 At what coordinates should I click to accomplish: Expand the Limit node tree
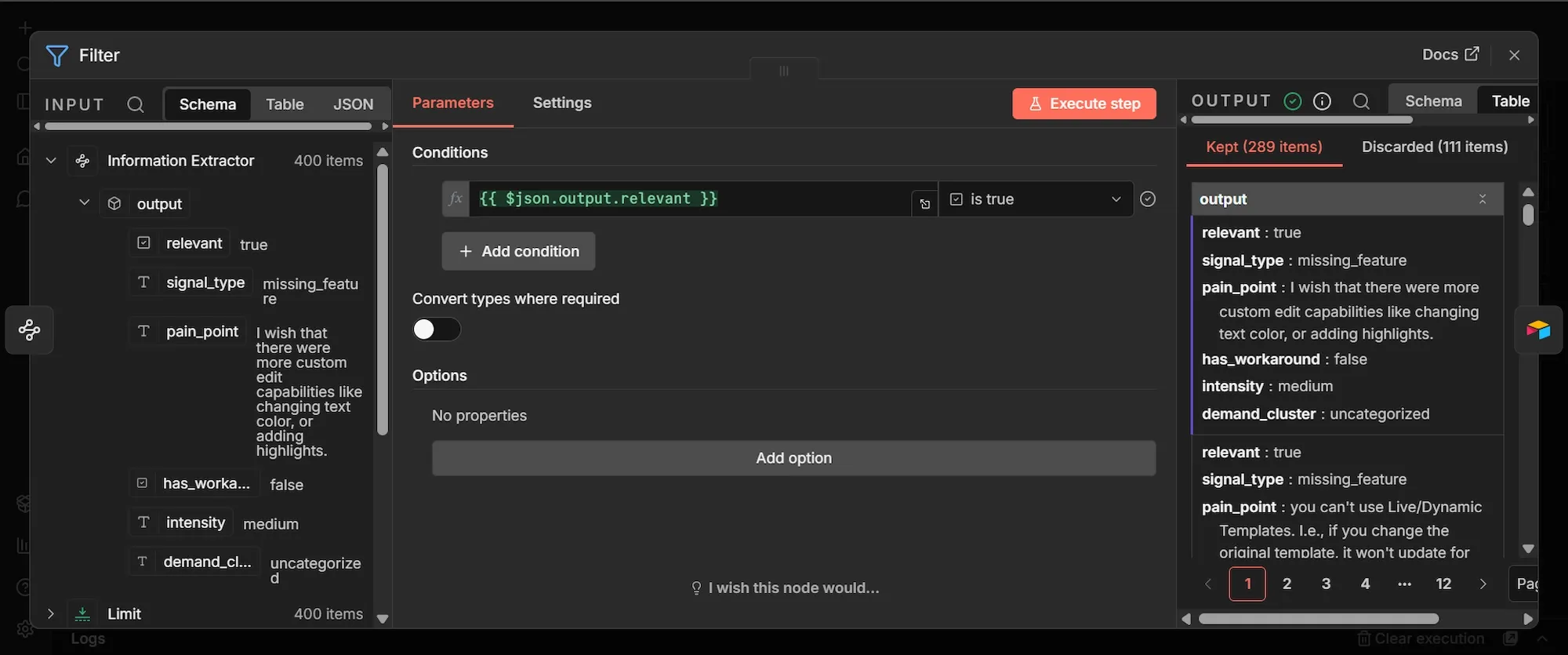pos(51,613)
